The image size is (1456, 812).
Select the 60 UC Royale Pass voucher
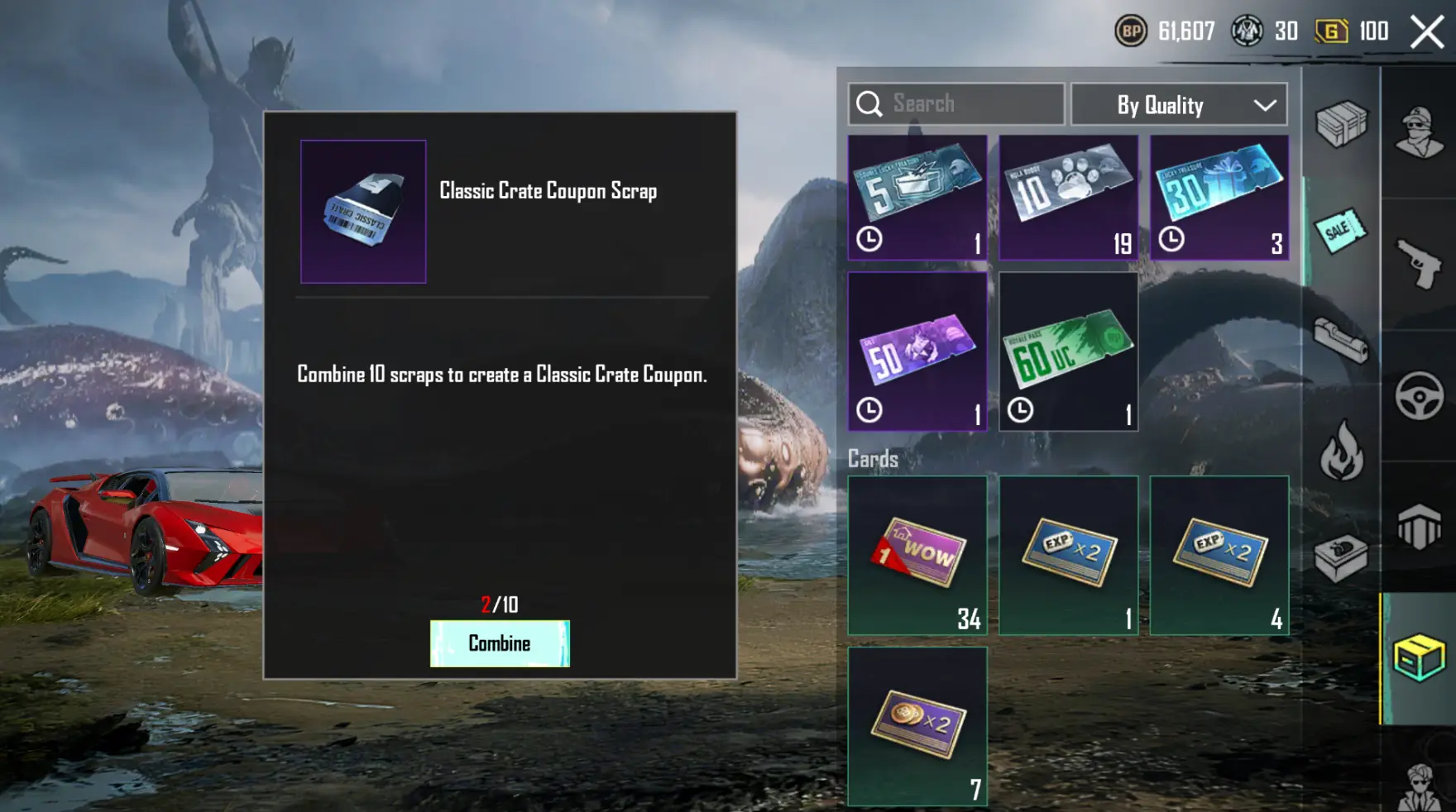coord(1068,351)
